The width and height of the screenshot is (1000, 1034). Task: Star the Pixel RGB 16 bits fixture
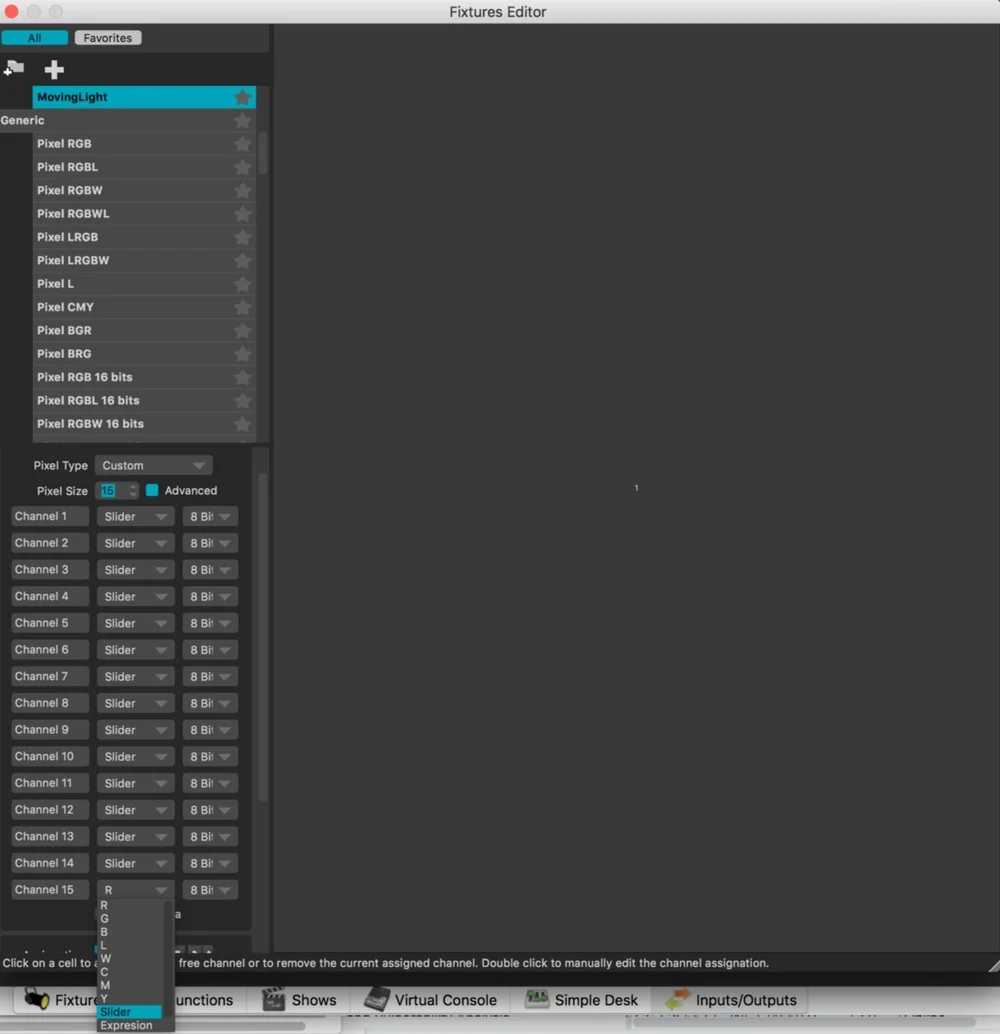point(242,377)
